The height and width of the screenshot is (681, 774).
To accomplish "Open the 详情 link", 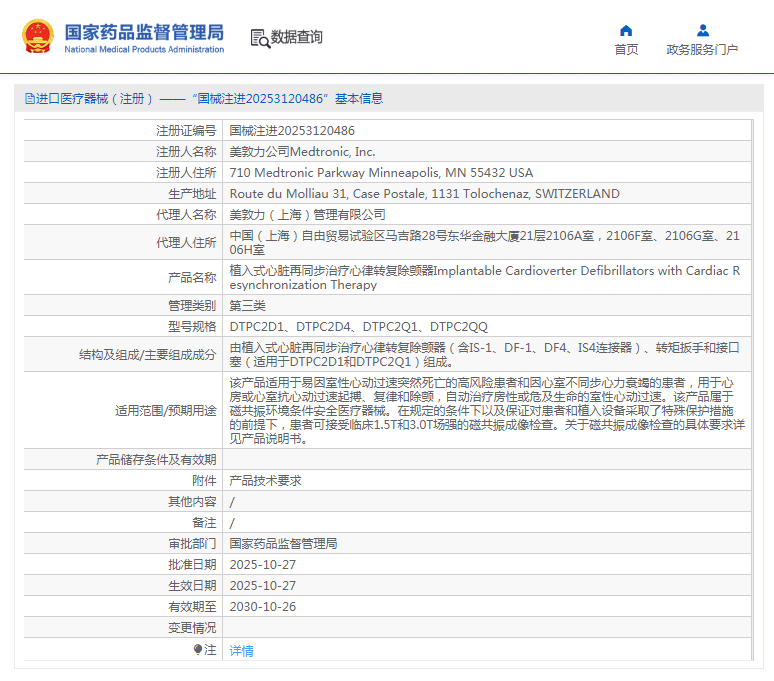I will 242,651.
